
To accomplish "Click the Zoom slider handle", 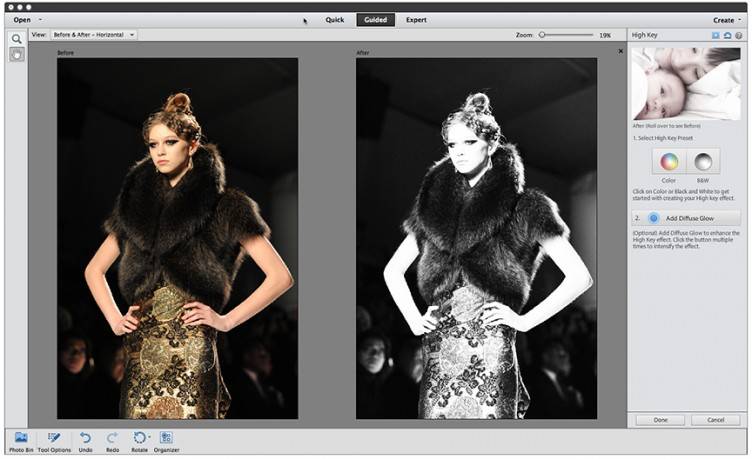I will 542,34.
